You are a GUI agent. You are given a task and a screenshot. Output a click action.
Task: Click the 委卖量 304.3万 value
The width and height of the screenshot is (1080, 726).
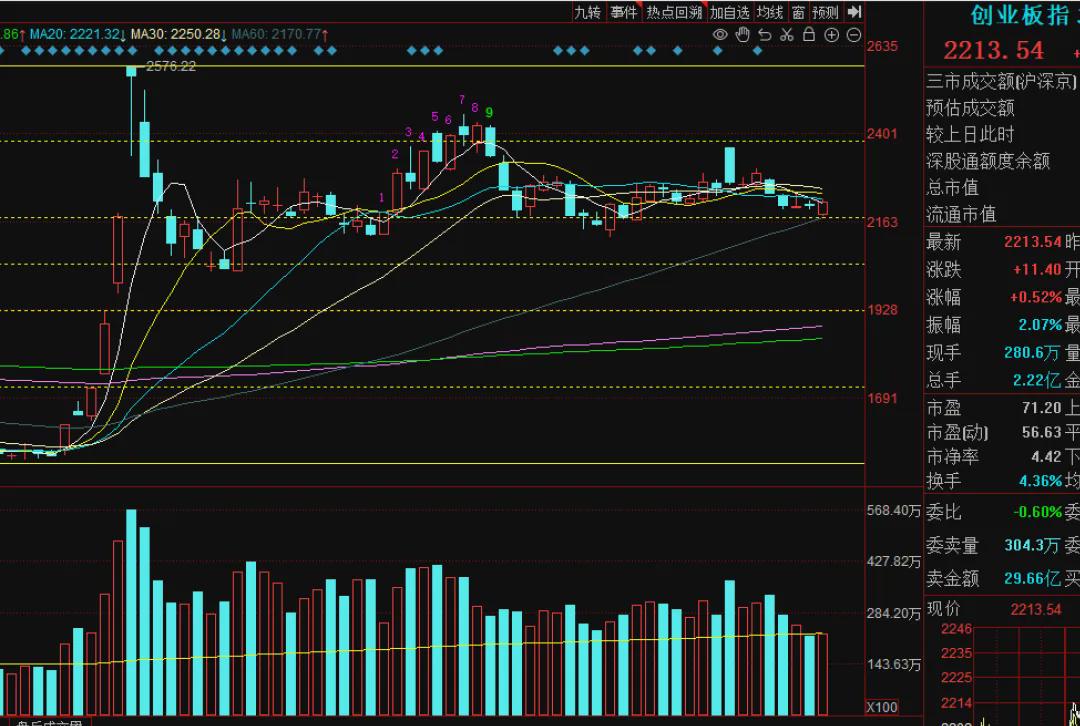pos(1032,546)
